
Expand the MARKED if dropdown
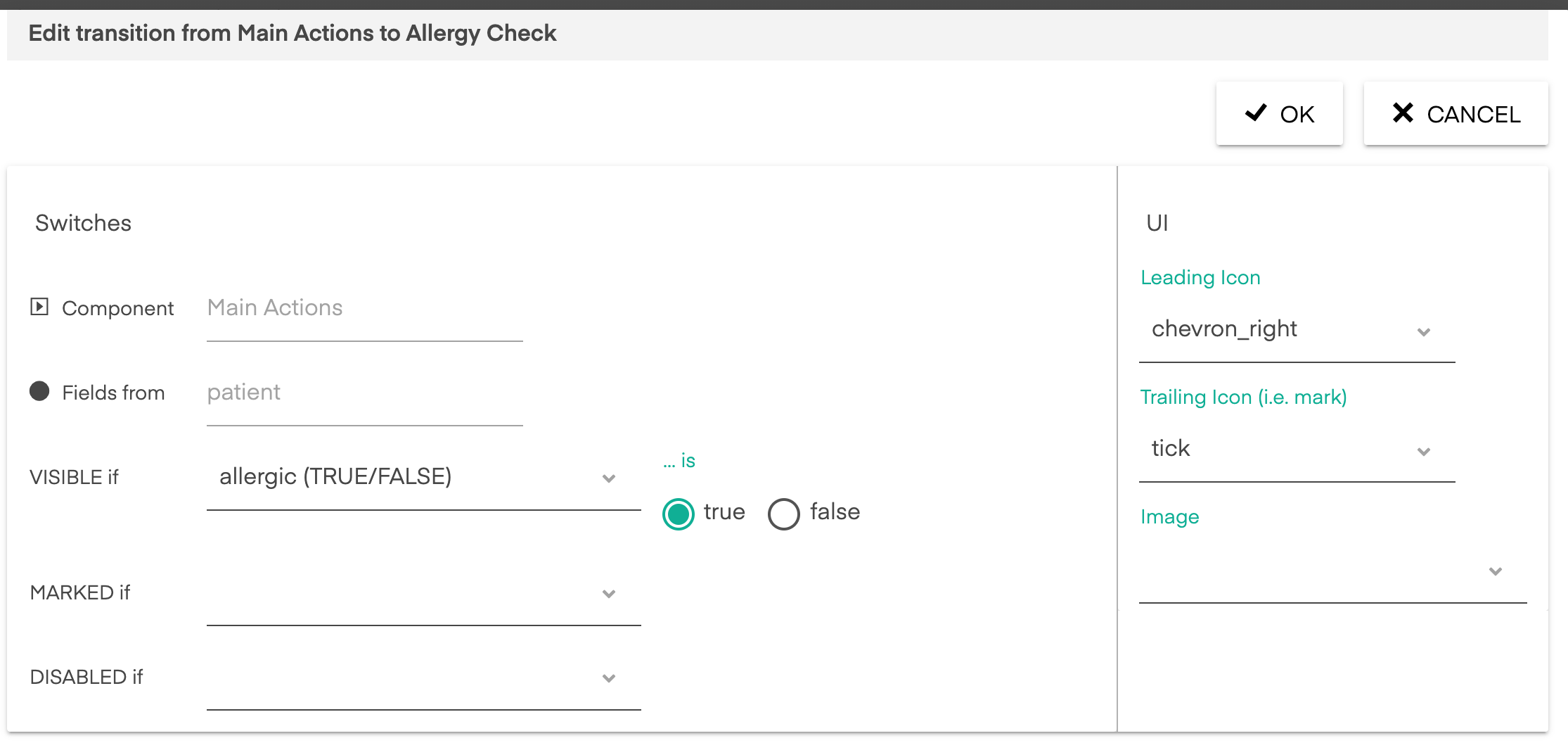click(x=424, y=593)
